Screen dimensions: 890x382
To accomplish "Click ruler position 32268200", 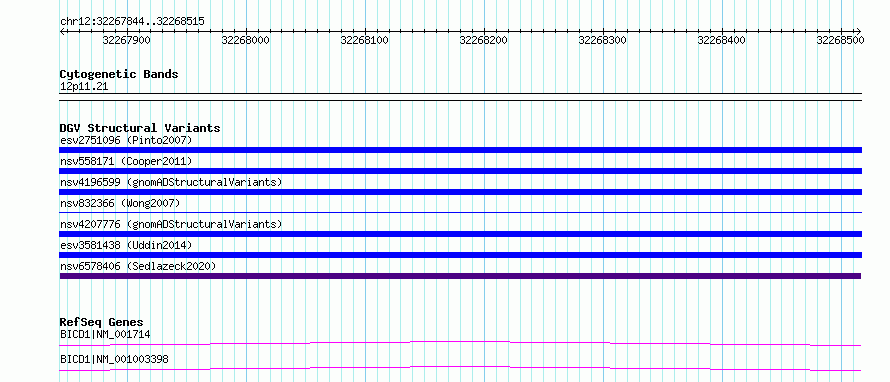I will (484, 40).
